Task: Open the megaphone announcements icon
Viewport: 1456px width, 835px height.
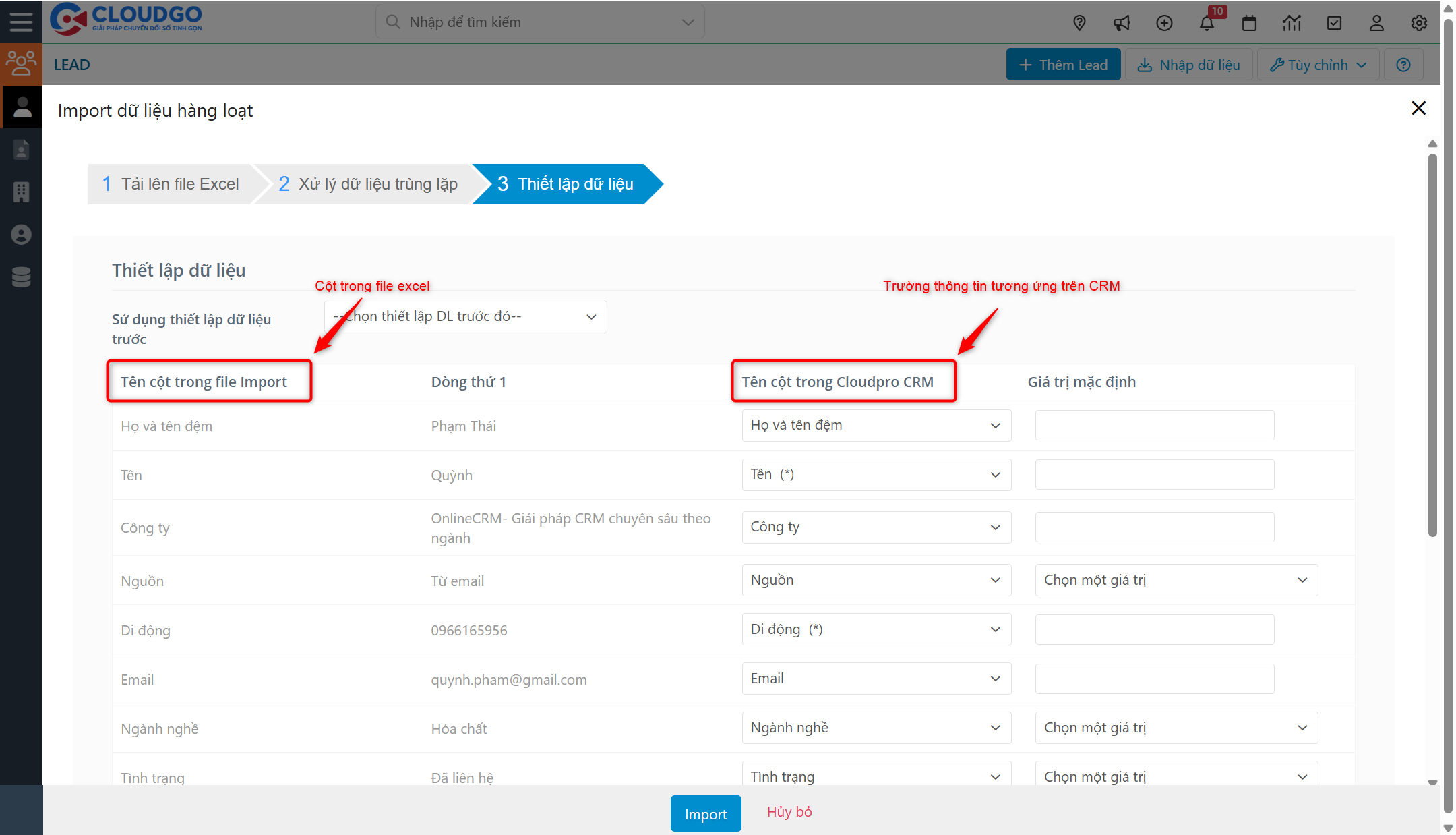Action: pyautogui.click(x=1122, y=24)
